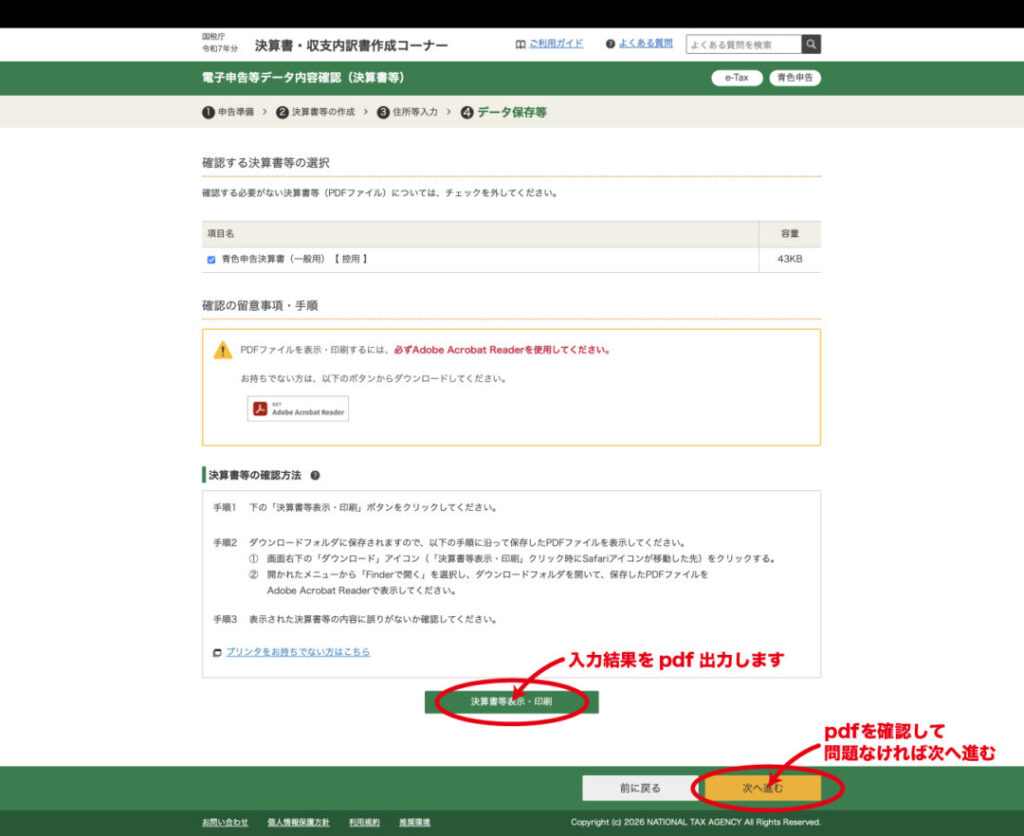Click the question mark icon beside よくある質問
Viewport: 1024px width, 836px height.
[x=610, y=44]
